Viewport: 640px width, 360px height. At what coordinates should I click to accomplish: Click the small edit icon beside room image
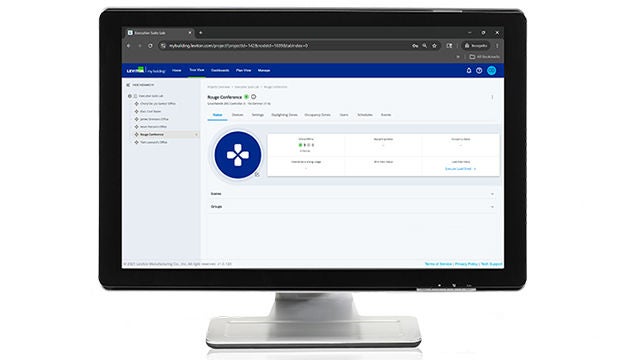tap(257, 174)
